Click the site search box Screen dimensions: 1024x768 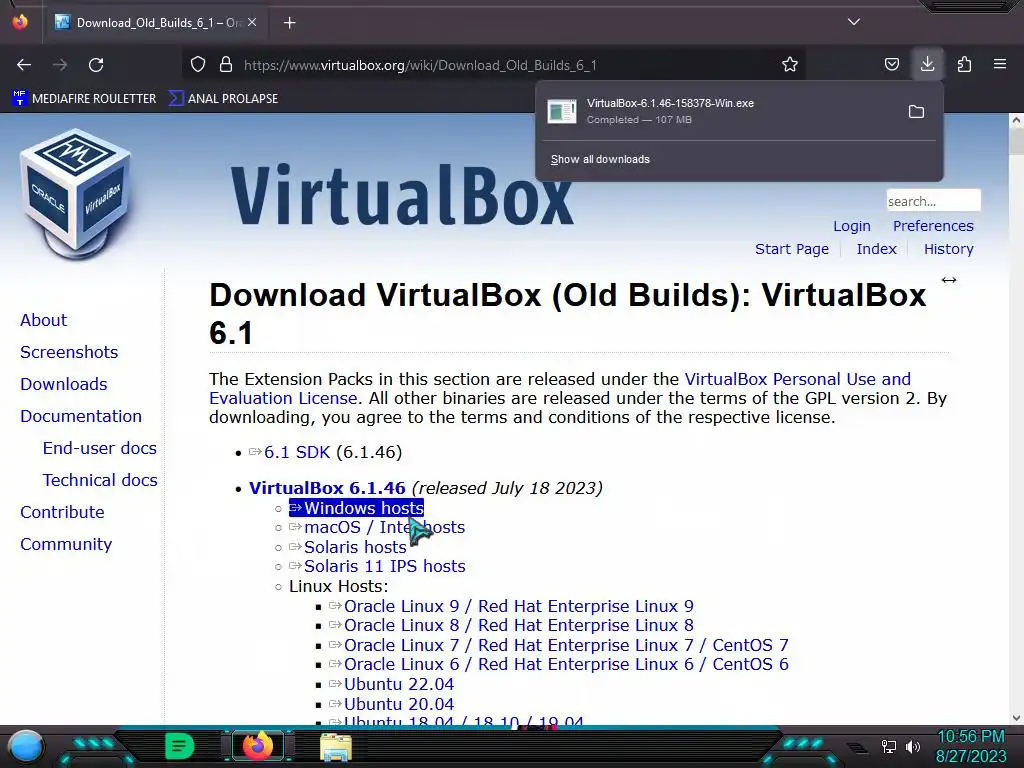[x=933, y=200]
